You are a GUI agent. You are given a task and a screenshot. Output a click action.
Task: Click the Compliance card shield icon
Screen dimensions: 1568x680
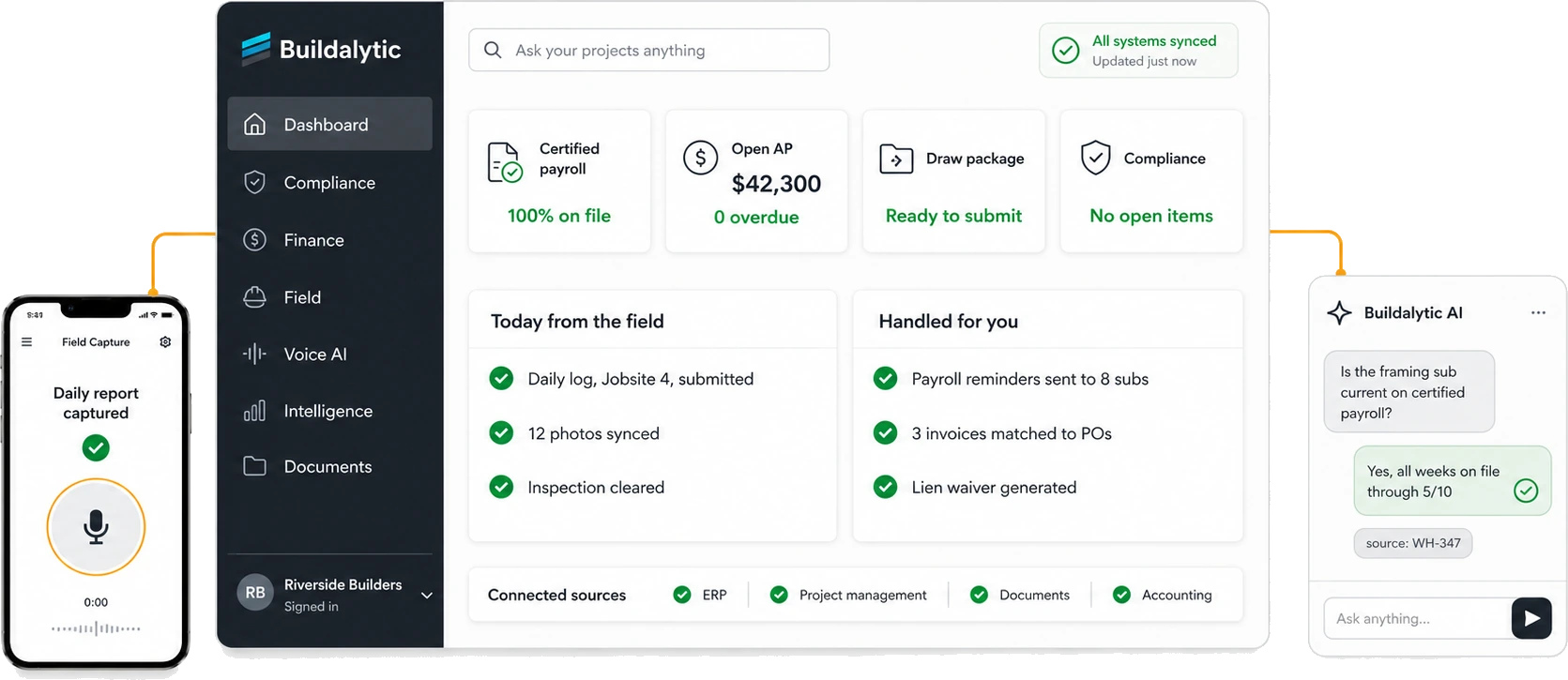point(1095,158)
